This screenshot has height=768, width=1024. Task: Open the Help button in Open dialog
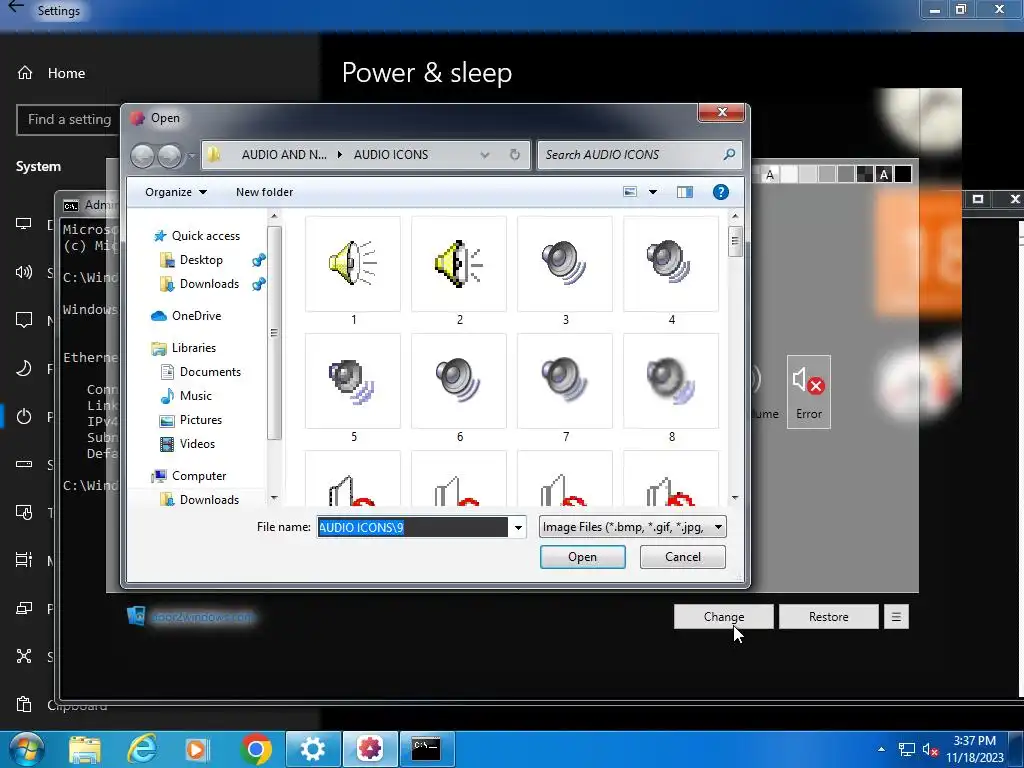720,192
